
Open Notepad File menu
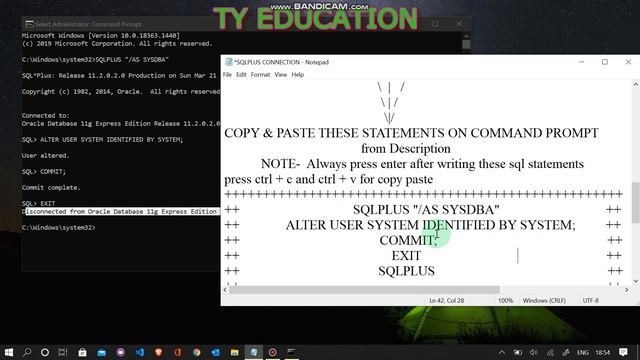(227, 75)
